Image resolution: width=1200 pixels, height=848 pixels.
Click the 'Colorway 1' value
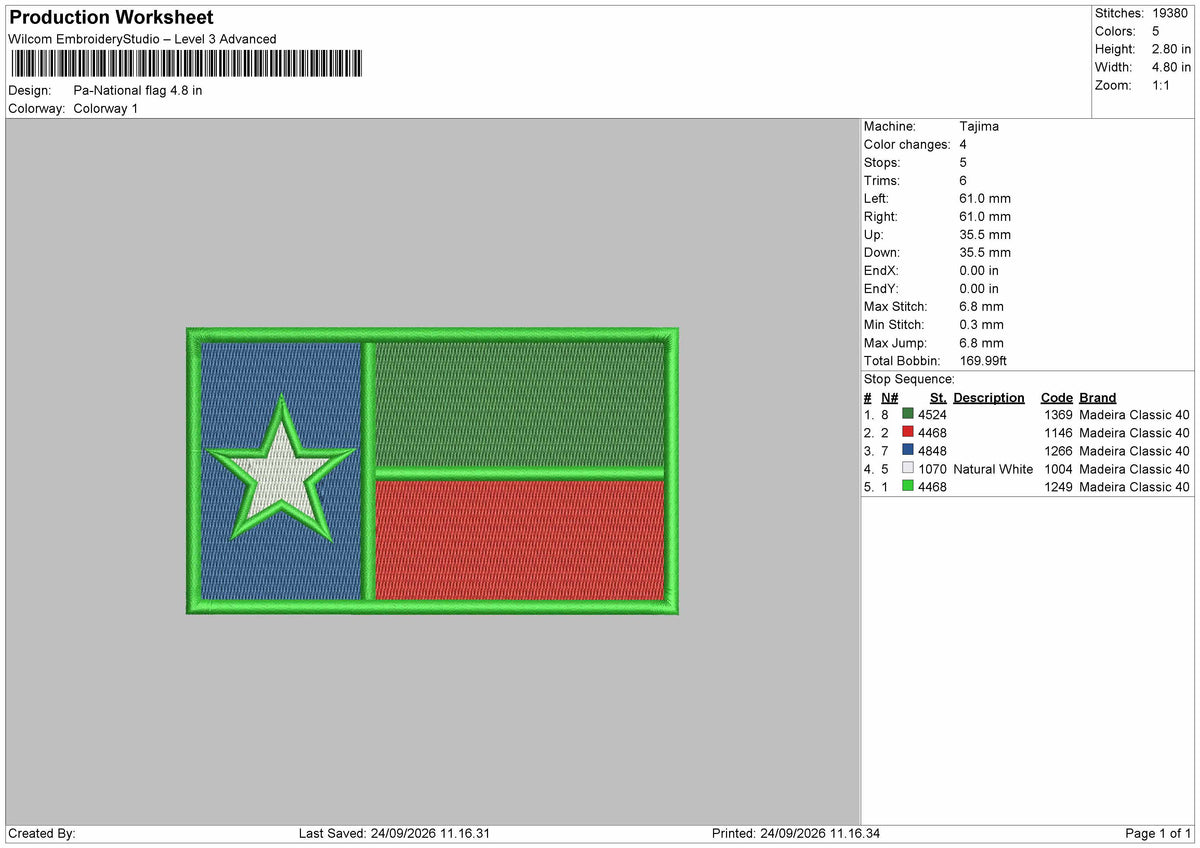[106, 108]
